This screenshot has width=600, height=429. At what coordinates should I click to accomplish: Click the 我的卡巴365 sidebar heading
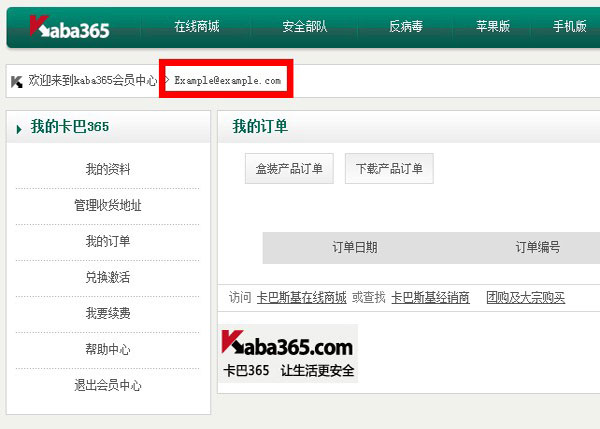pos(70,127)
